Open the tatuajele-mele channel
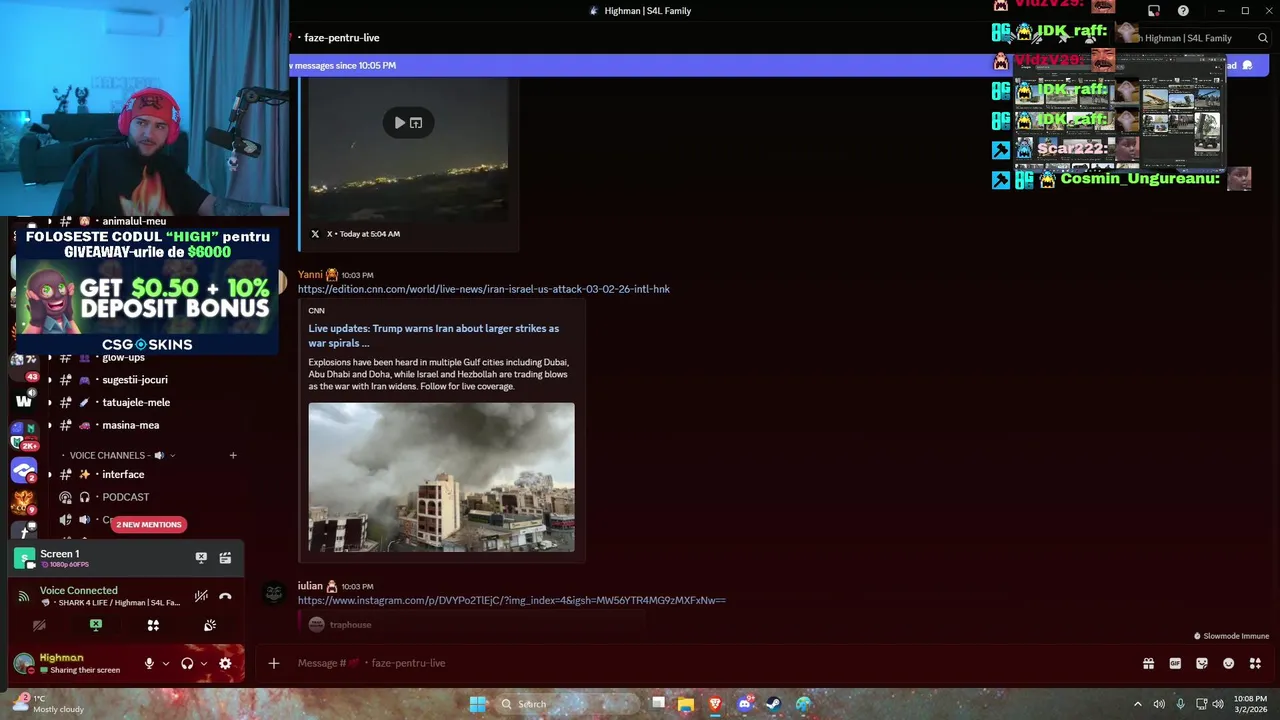The width and height of the screenshot is (1280, 720). pos(136,402)
